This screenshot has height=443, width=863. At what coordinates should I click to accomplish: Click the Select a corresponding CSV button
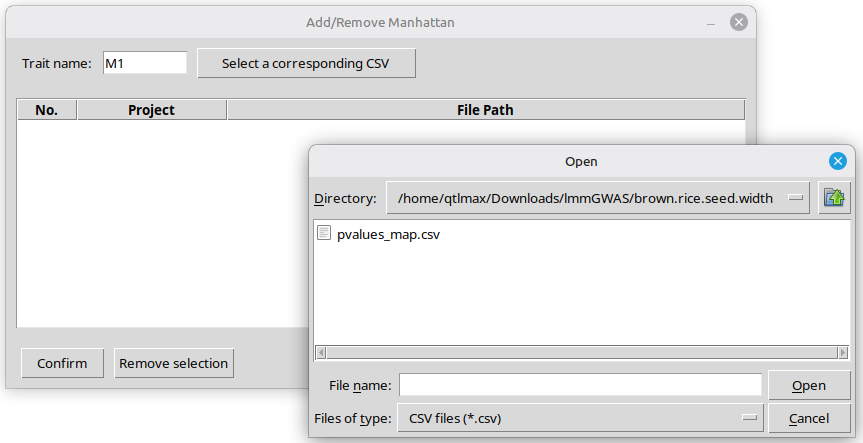pos(305,64)
